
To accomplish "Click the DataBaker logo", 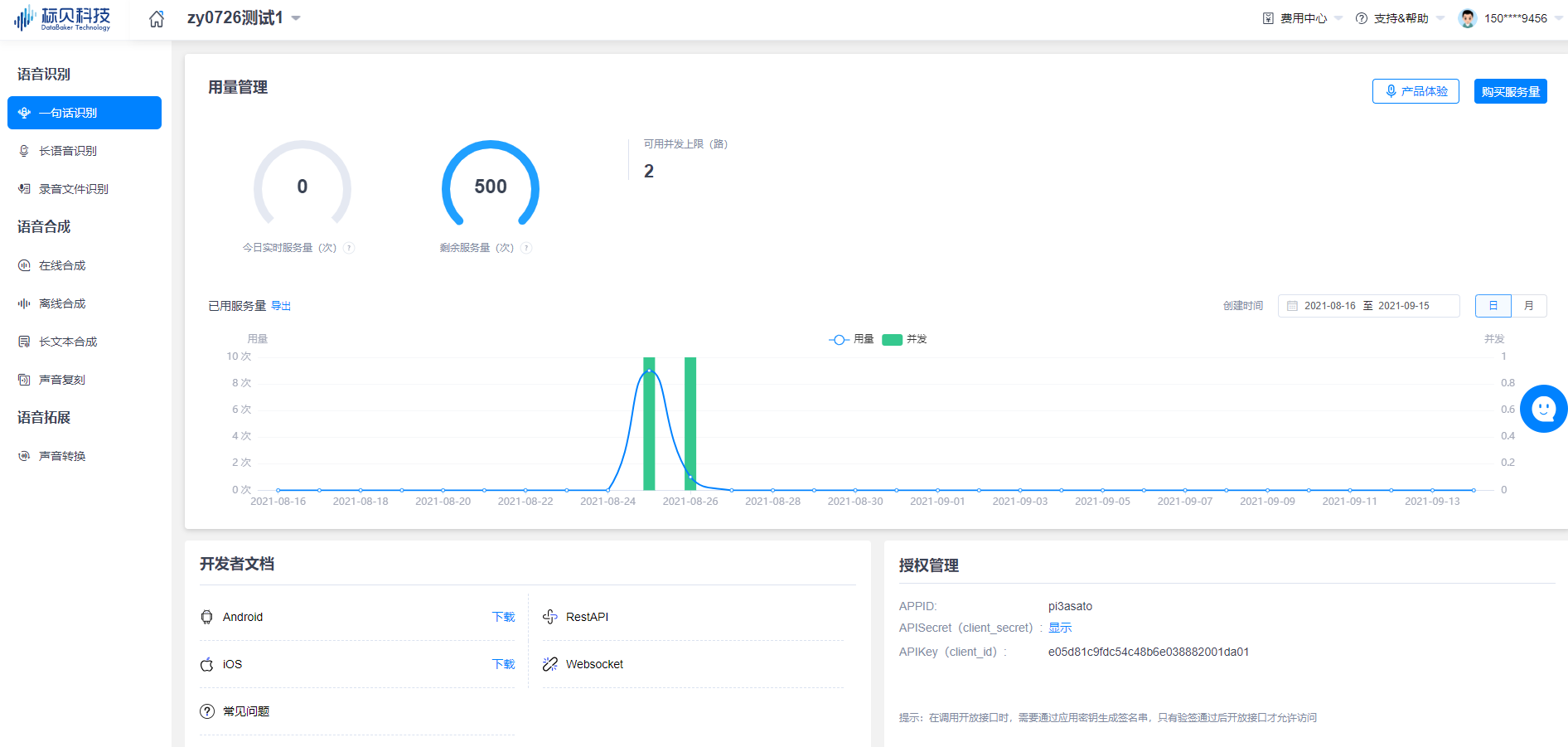I will [x=62, y=18].
